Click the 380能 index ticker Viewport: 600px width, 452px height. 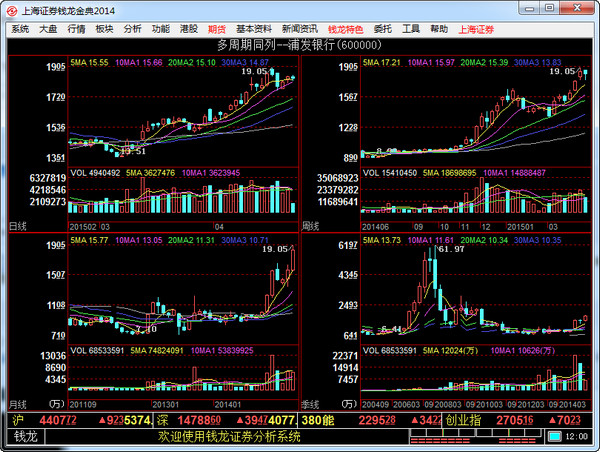(x=371, y=421)
